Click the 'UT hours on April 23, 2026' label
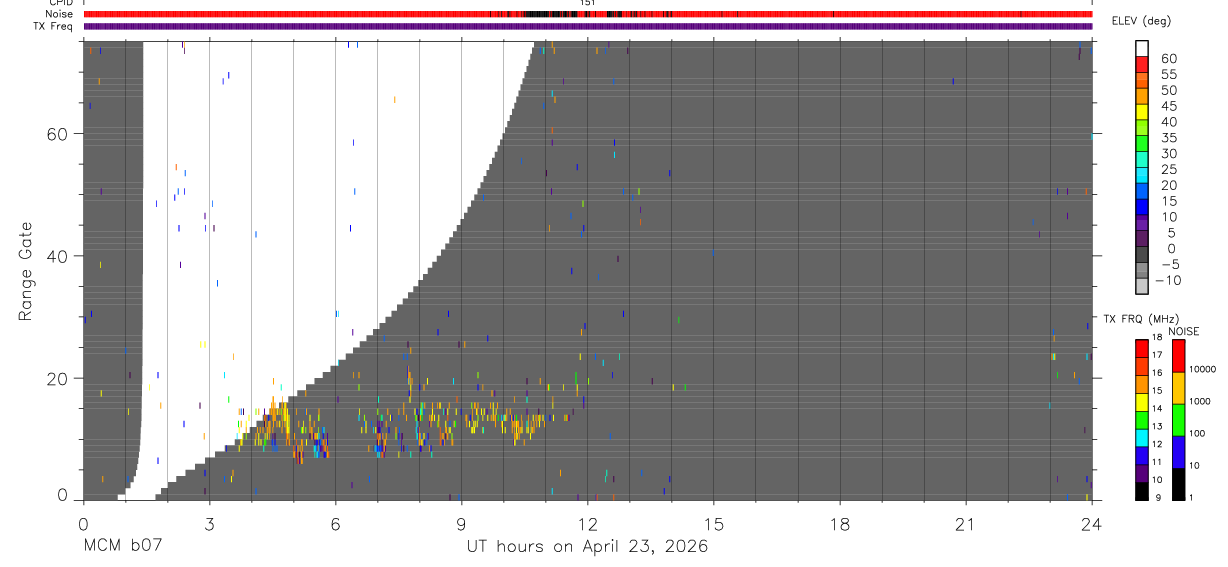 (587, 547)
